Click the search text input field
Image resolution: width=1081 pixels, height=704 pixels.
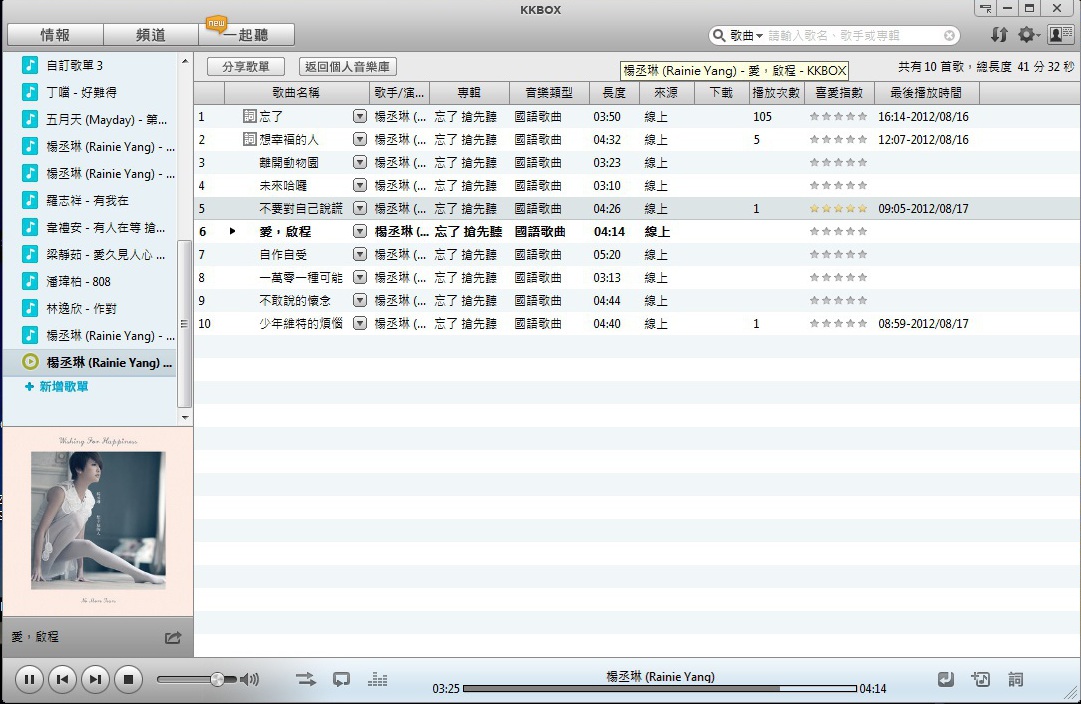point(854,35)
